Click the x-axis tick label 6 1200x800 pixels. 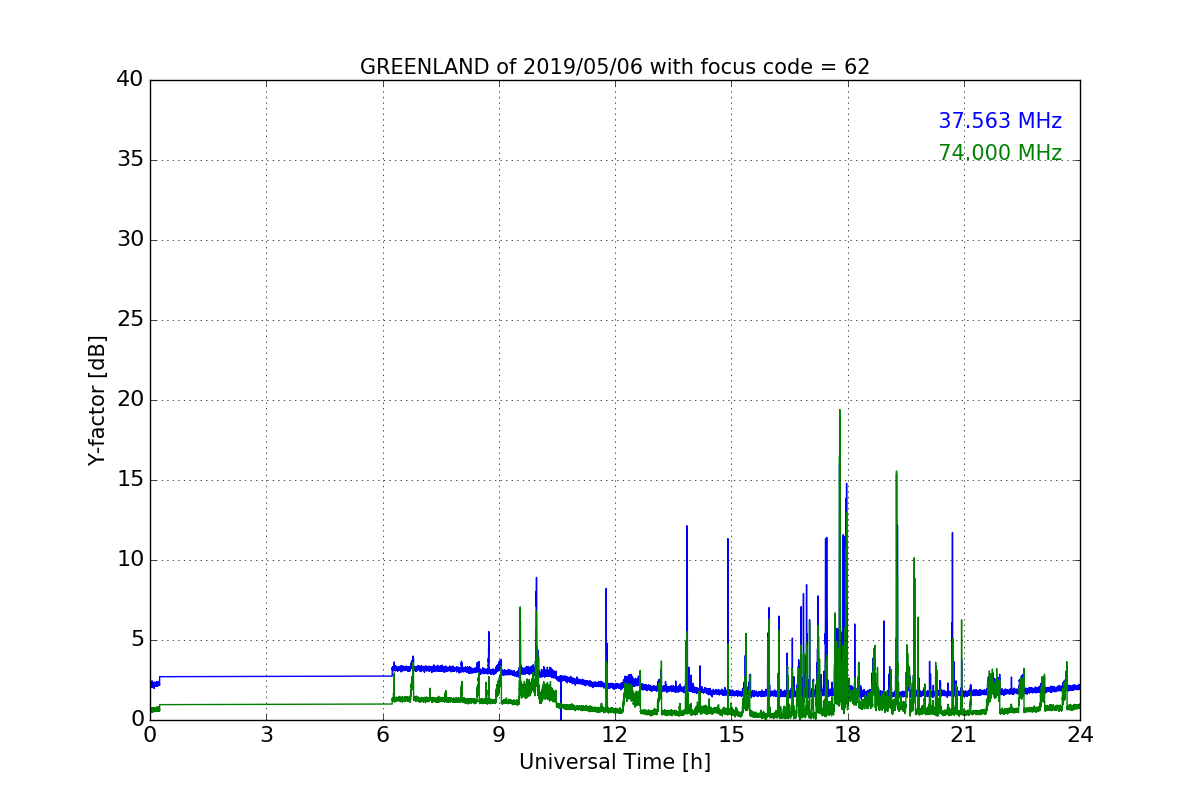coord(382,735)
